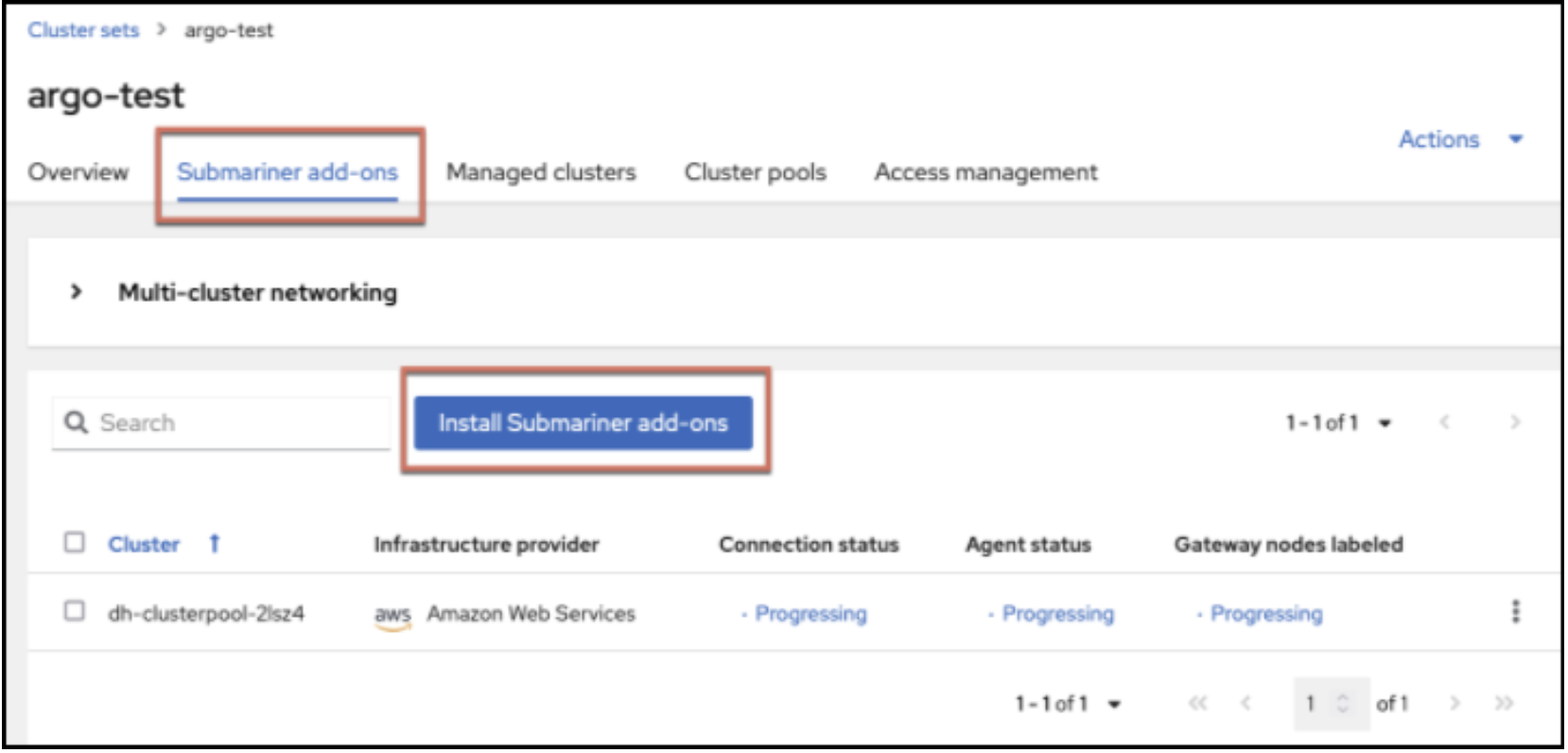The width and height of the screenshot is (1568, 753).
Task: Switch to the Managed clusters tab
Action: pyautogui.click(x=541, y=172)
